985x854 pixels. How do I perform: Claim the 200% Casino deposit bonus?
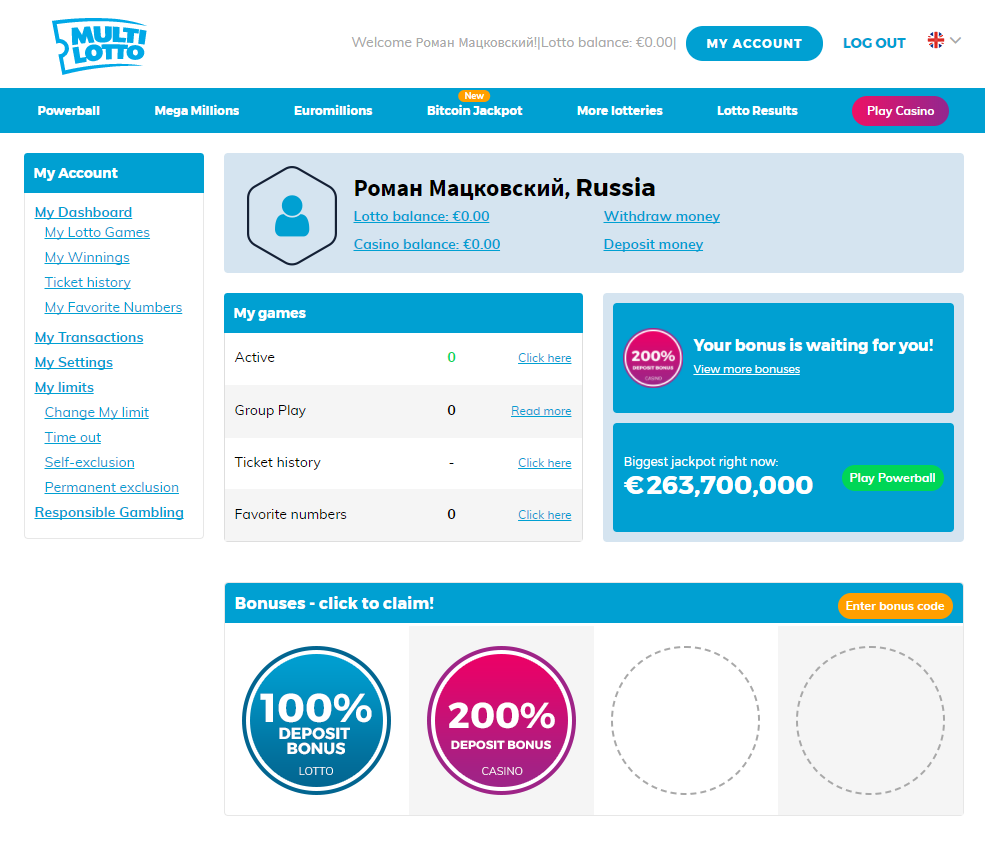[x=501, y=720]
